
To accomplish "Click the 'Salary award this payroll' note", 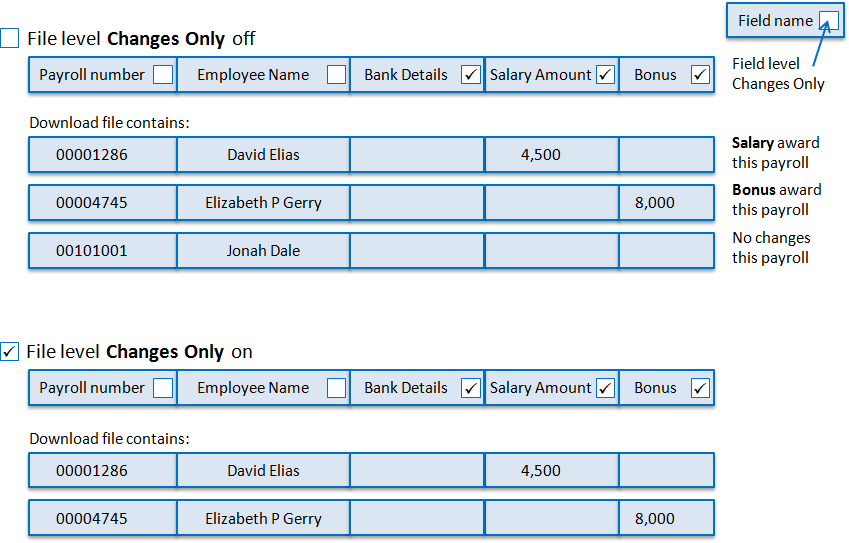I will (x=776, y=153).
